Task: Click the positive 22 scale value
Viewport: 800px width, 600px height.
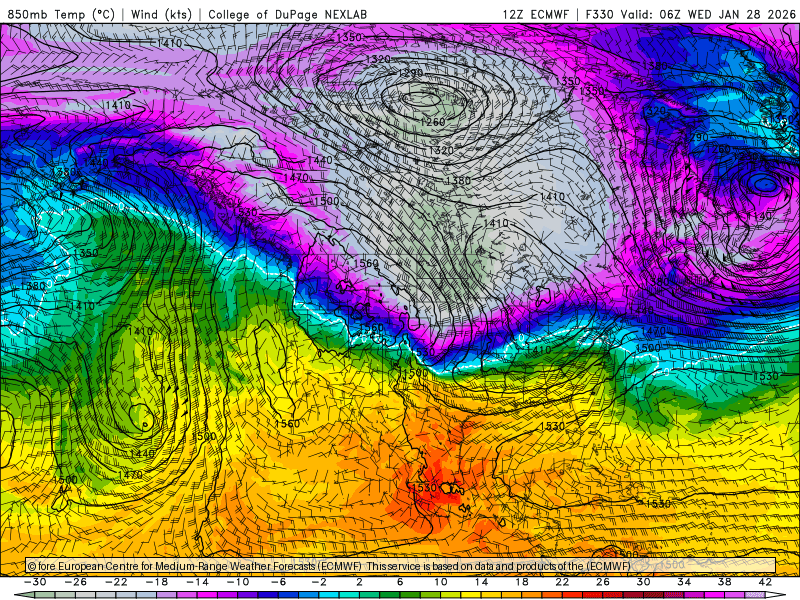Action: (562, 582)
